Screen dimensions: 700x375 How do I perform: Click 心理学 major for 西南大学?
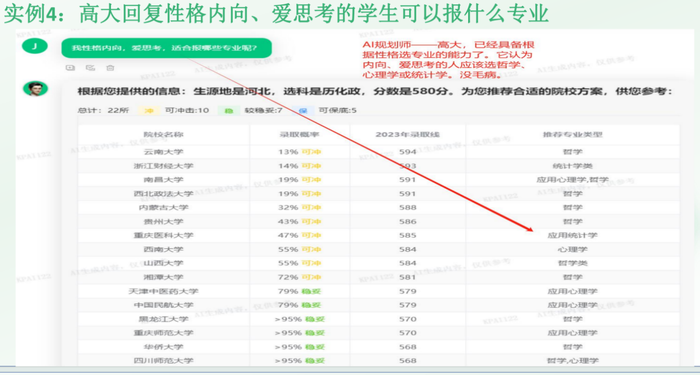tap(573, 249)
